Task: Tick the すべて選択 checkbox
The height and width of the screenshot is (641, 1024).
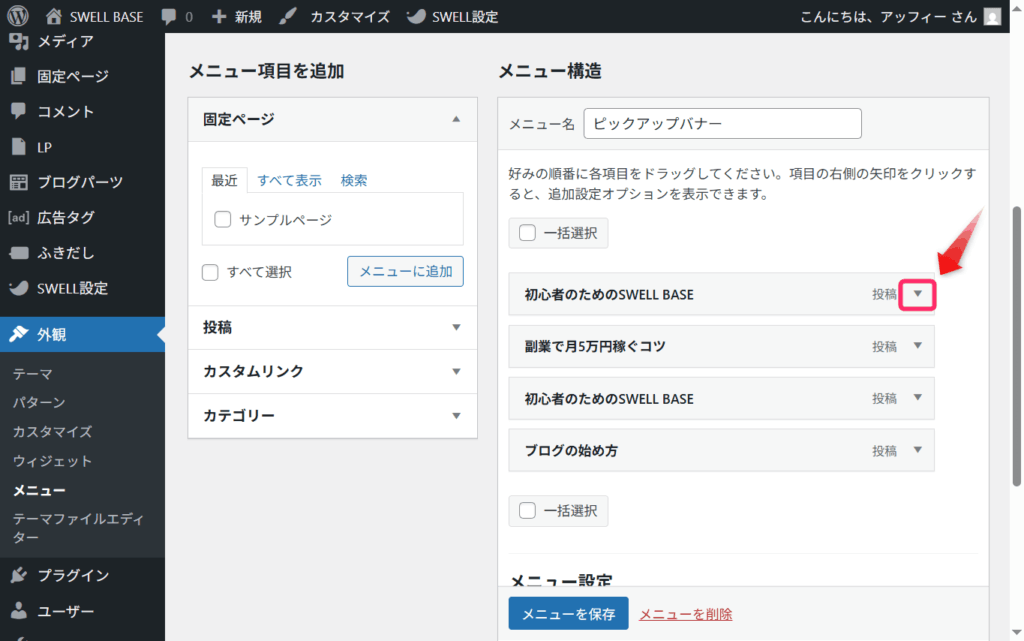Action: click(x=210, y=272)
